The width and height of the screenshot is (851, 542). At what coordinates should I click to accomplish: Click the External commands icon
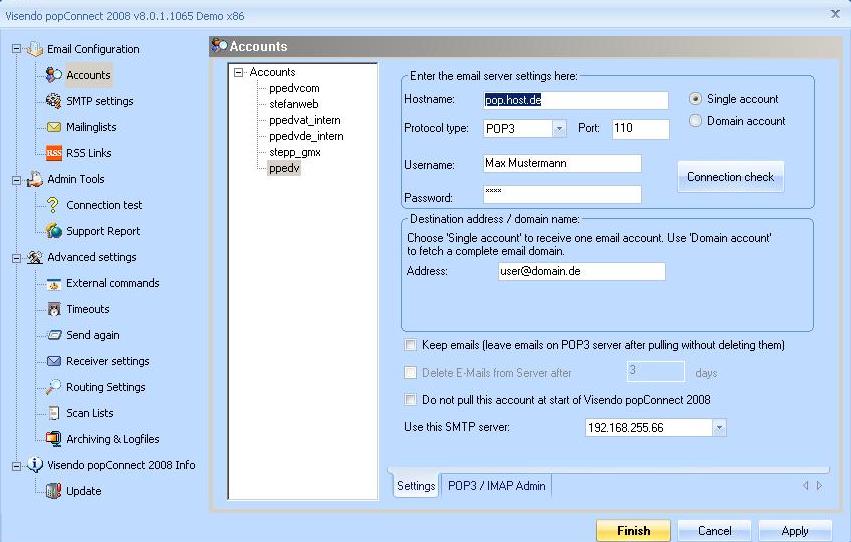tap(53, 283)
